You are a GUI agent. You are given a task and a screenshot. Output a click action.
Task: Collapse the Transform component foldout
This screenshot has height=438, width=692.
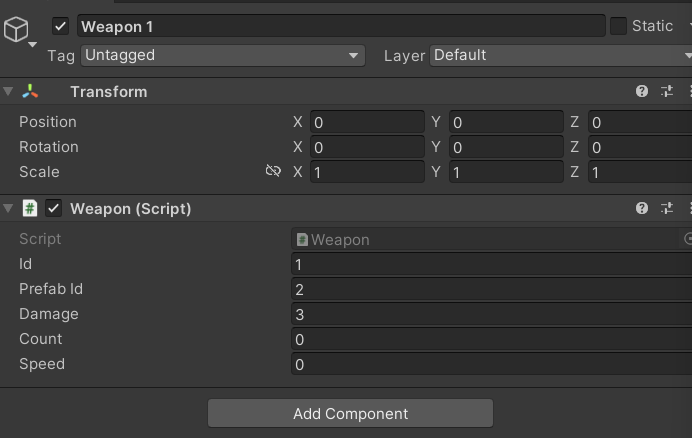pyautogui.click(x=9, y=91)
